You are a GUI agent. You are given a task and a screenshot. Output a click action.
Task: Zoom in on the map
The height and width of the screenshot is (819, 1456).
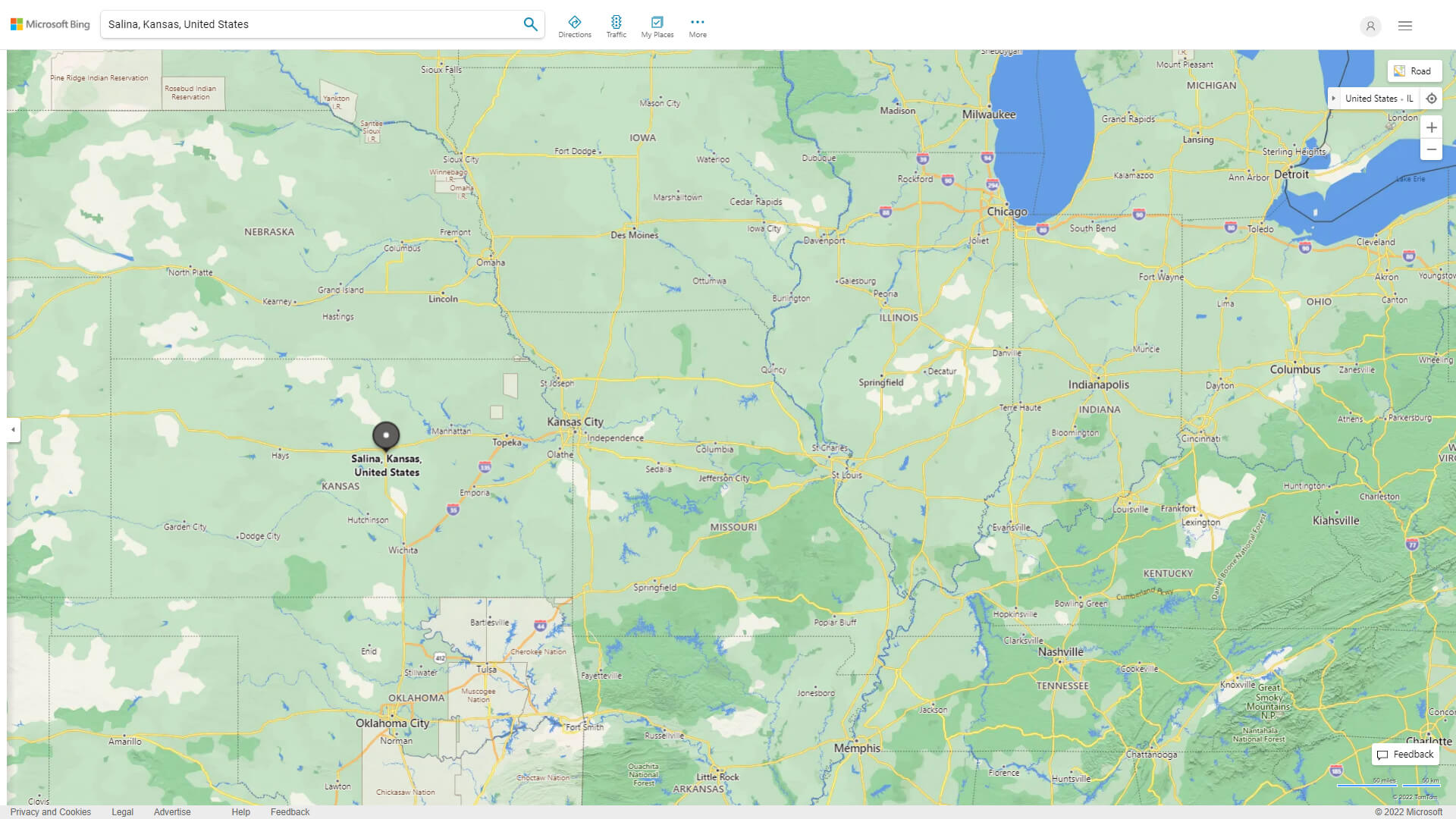click(1431, 127)
